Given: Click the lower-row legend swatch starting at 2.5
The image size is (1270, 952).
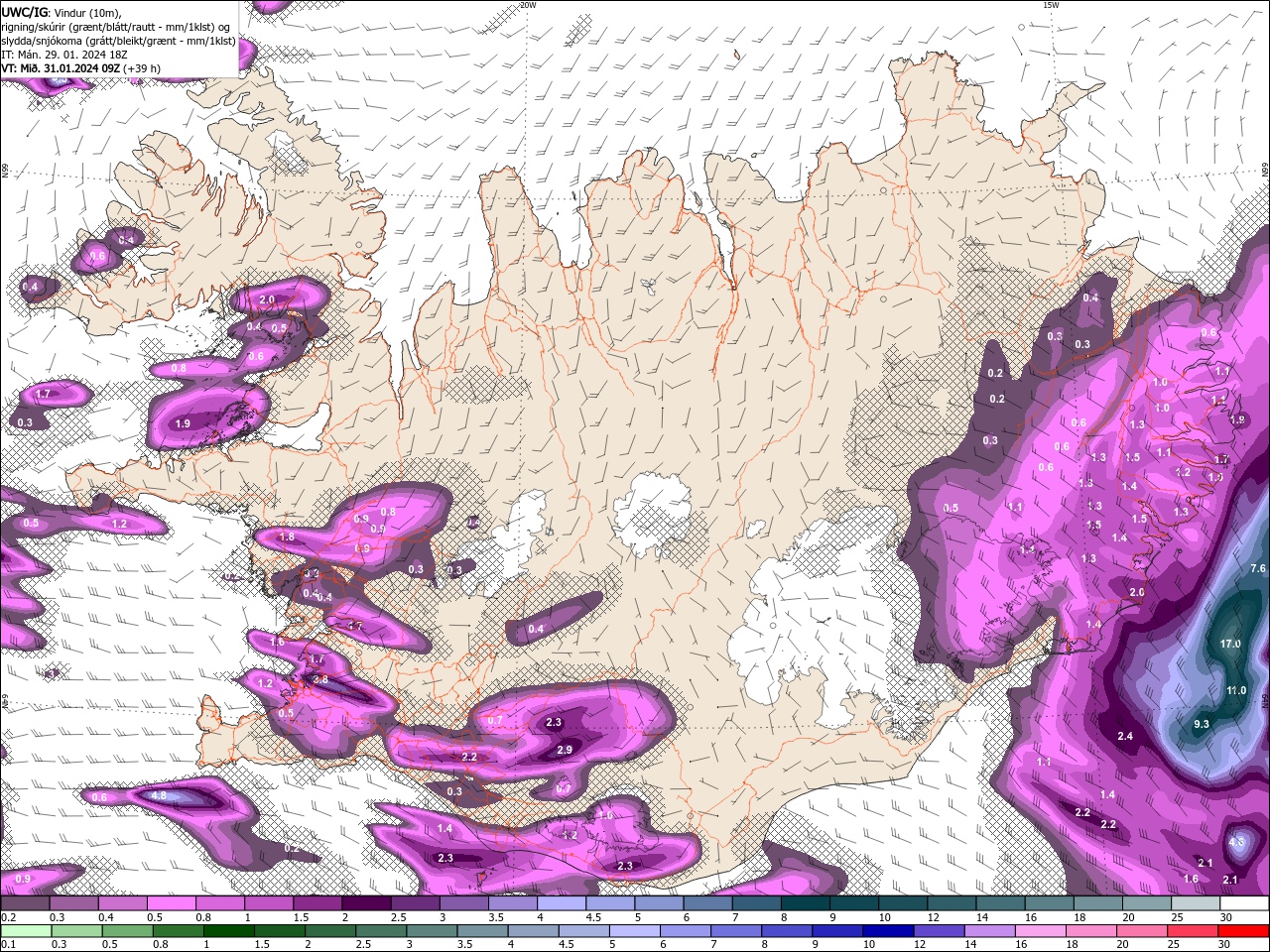Looking at the screenshot, I should tap(381, 931).
